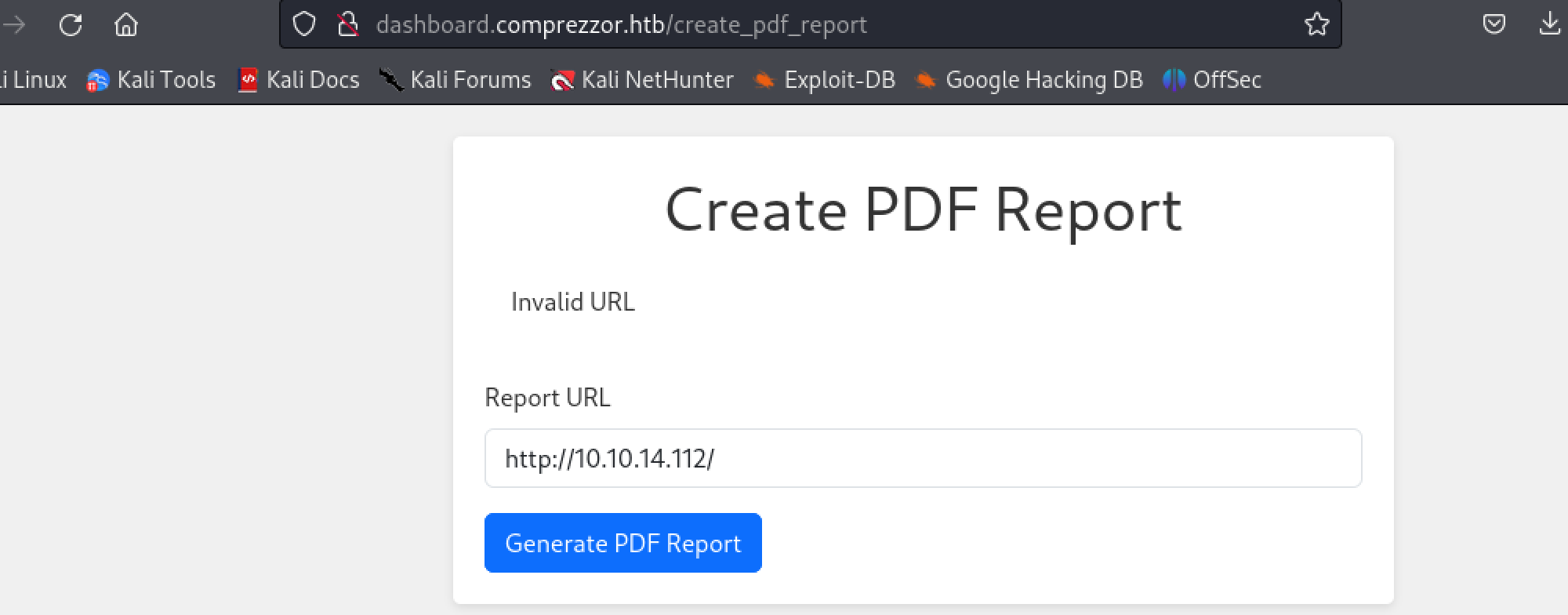Click the Invalid URL error message
The width and height of the screenshot is (1568, 615).
pos(573,302)
